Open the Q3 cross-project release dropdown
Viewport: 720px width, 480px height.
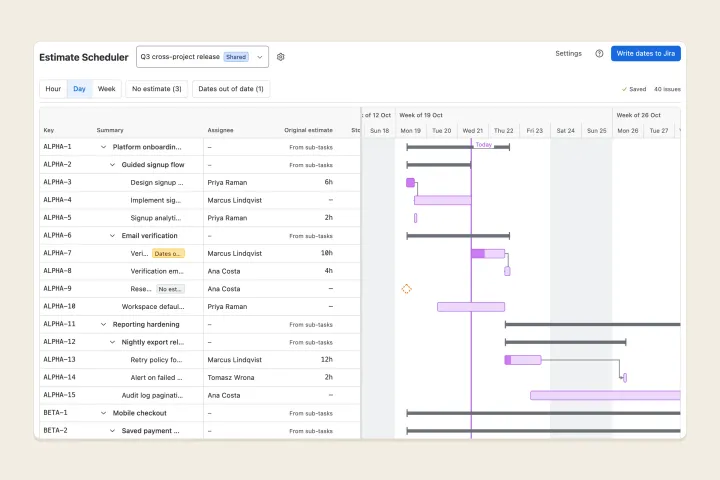202,57
